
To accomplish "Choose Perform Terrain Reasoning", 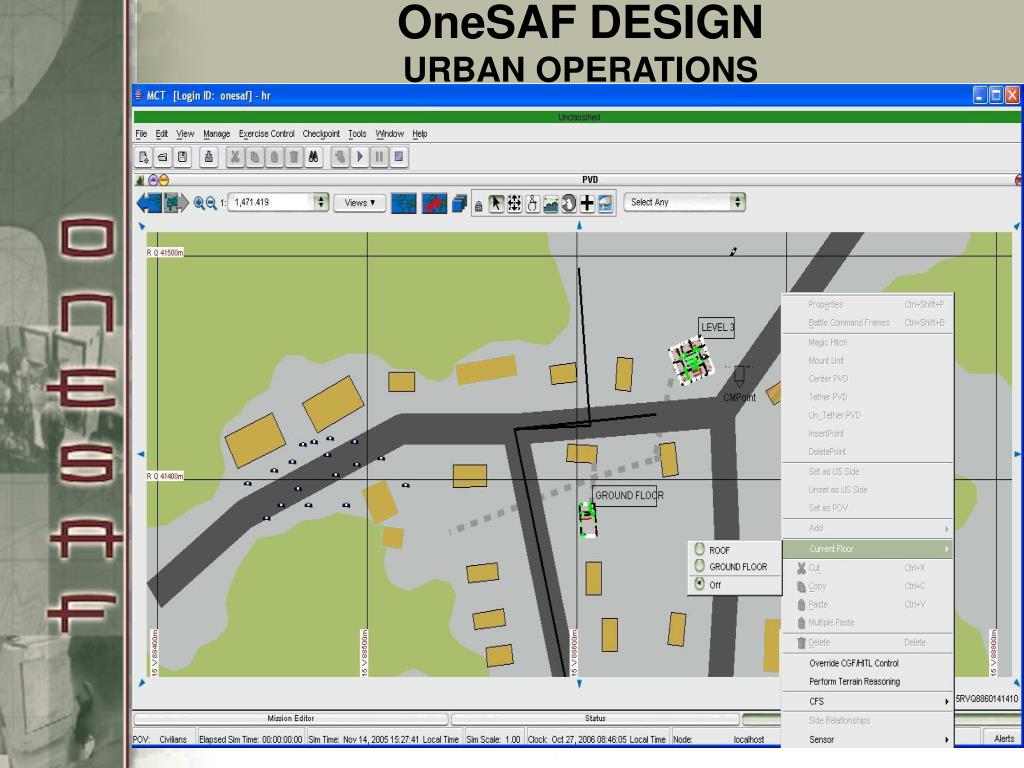I will coord(867,681).
